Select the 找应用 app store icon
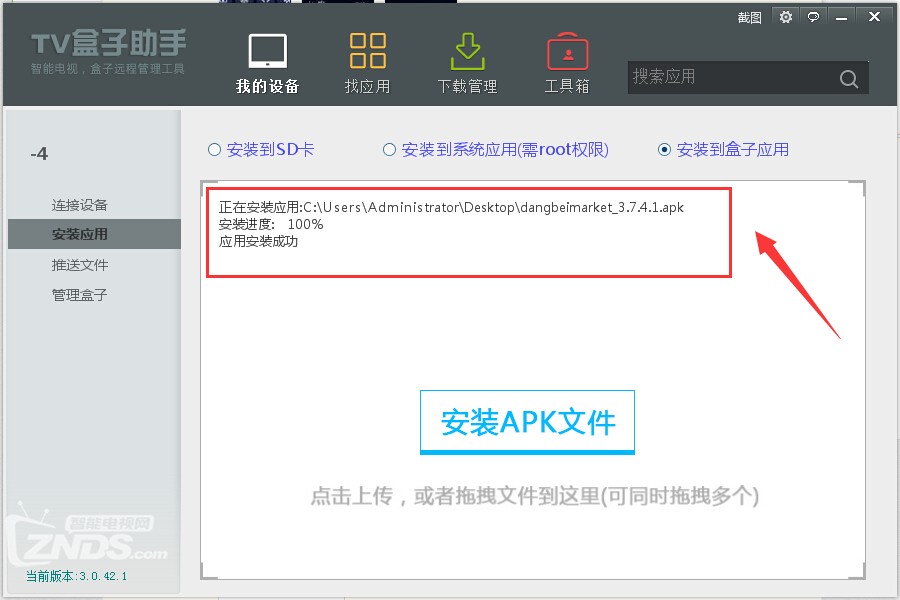Screen dimensions: 900x600 coord(367,60)
